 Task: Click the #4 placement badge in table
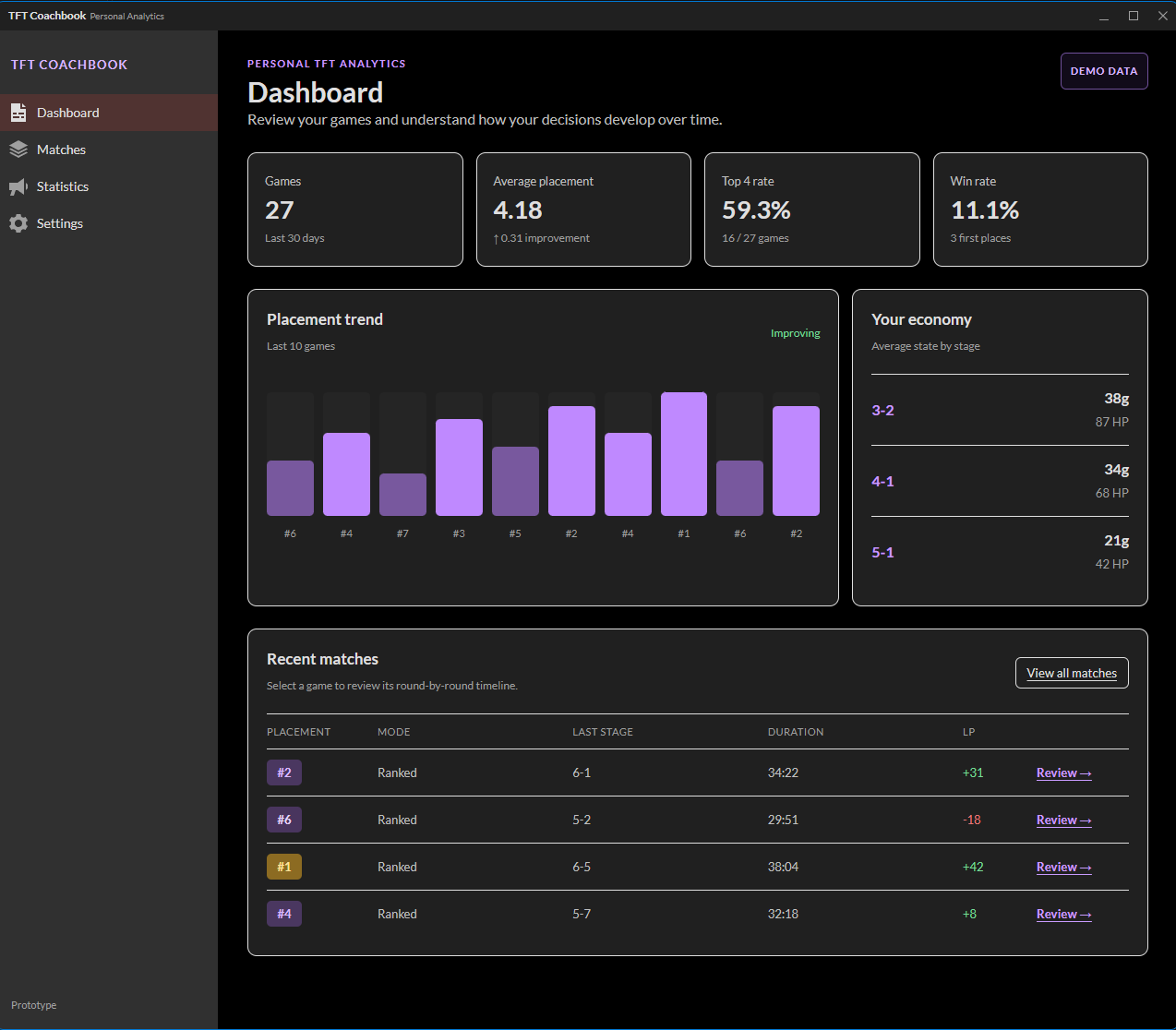(x=284, y=914)
